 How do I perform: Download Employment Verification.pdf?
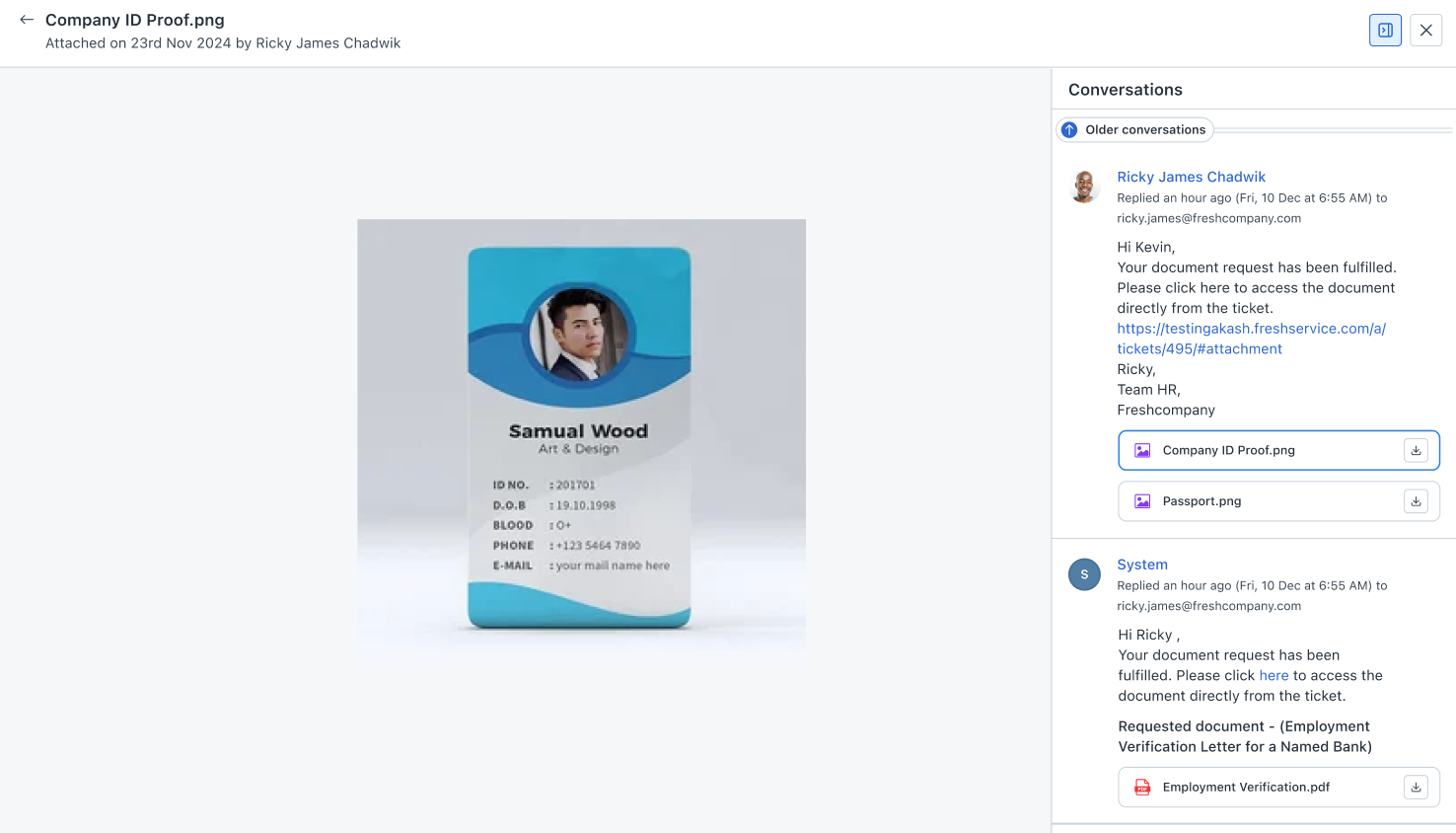(1416, 788)
